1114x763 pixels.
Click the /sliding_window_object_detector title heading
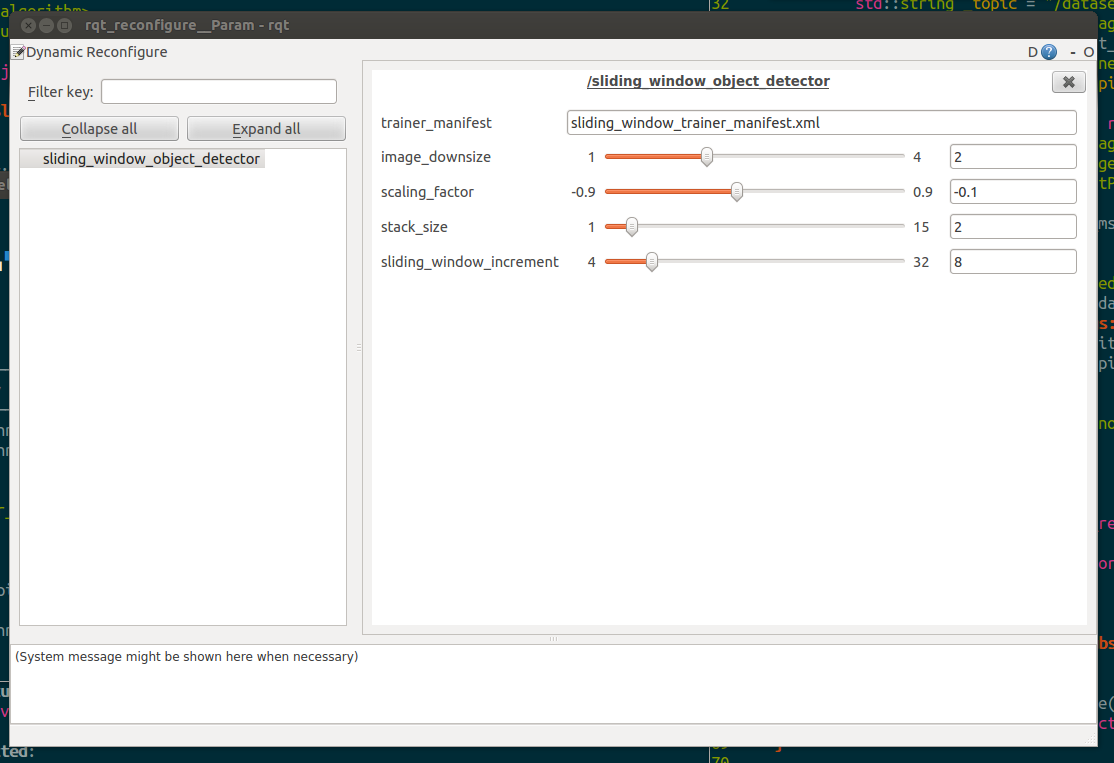tap(708, 81)
